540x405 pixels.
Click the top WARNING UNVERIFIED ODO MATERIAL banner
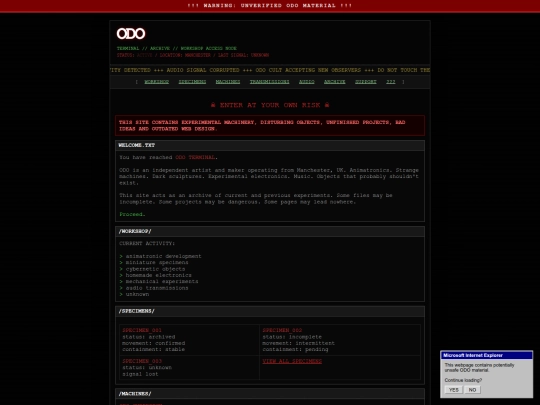(270, 6)
